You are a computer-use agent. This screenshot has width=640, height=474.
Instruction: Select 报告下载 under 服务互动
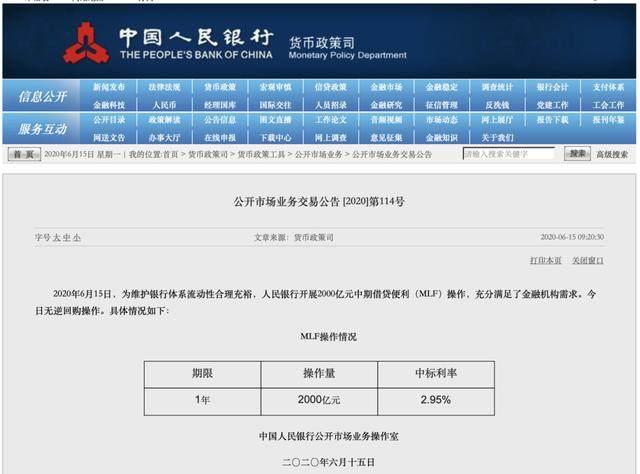point(552,120)
